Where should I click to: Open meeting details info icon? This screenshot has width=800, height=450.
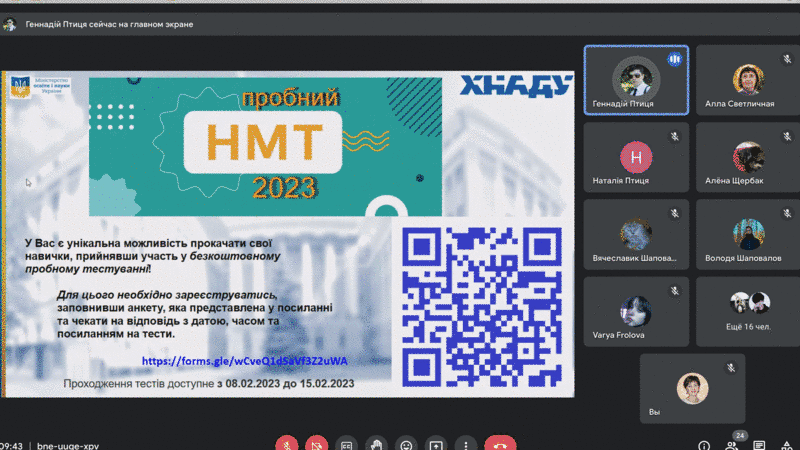pyautogui.click(x=704, y=445)
